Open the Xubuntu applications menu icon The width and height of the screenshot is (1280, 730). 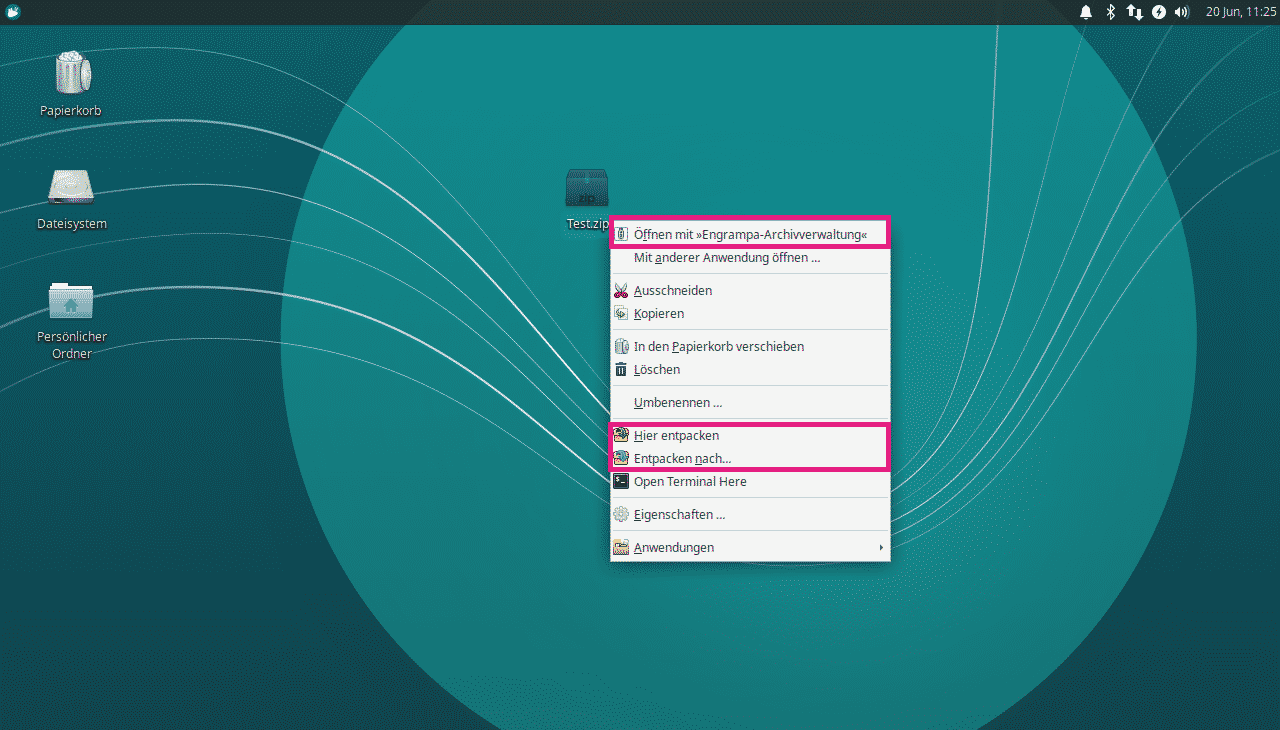pos(12,12)
